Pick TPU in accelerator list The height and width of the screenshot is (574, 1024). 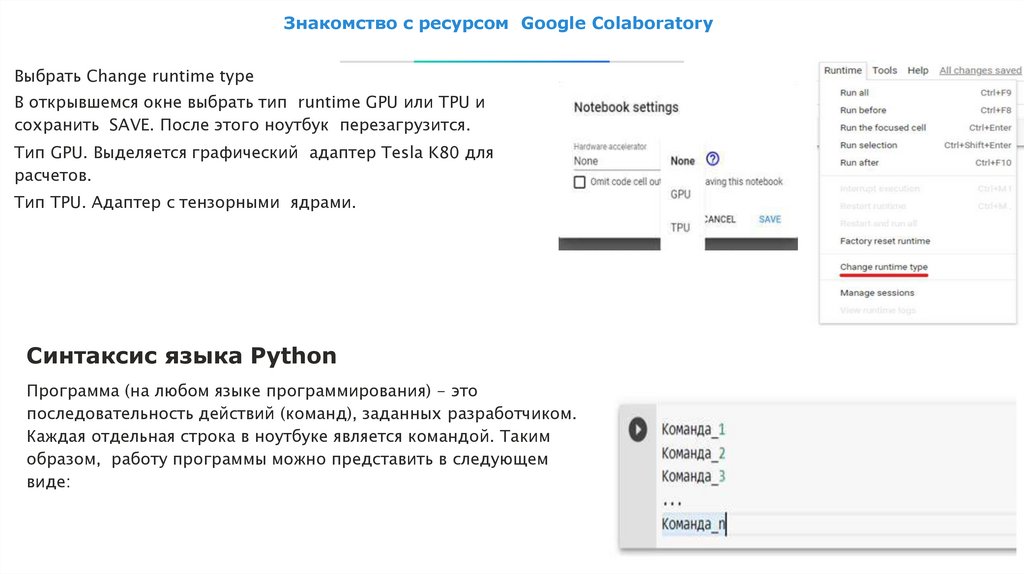pyautogui.click(x=680, y=228)
